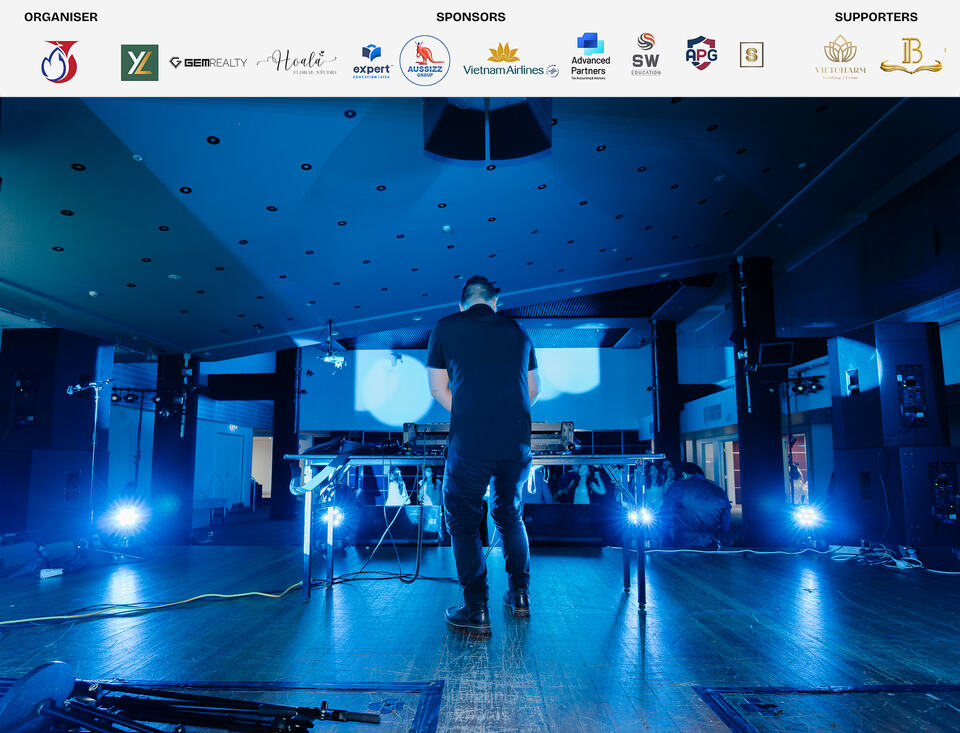Viewport: 960px width, 733px height.
Task: Click the SUPPORTERS heading
Action: point(876,17)
